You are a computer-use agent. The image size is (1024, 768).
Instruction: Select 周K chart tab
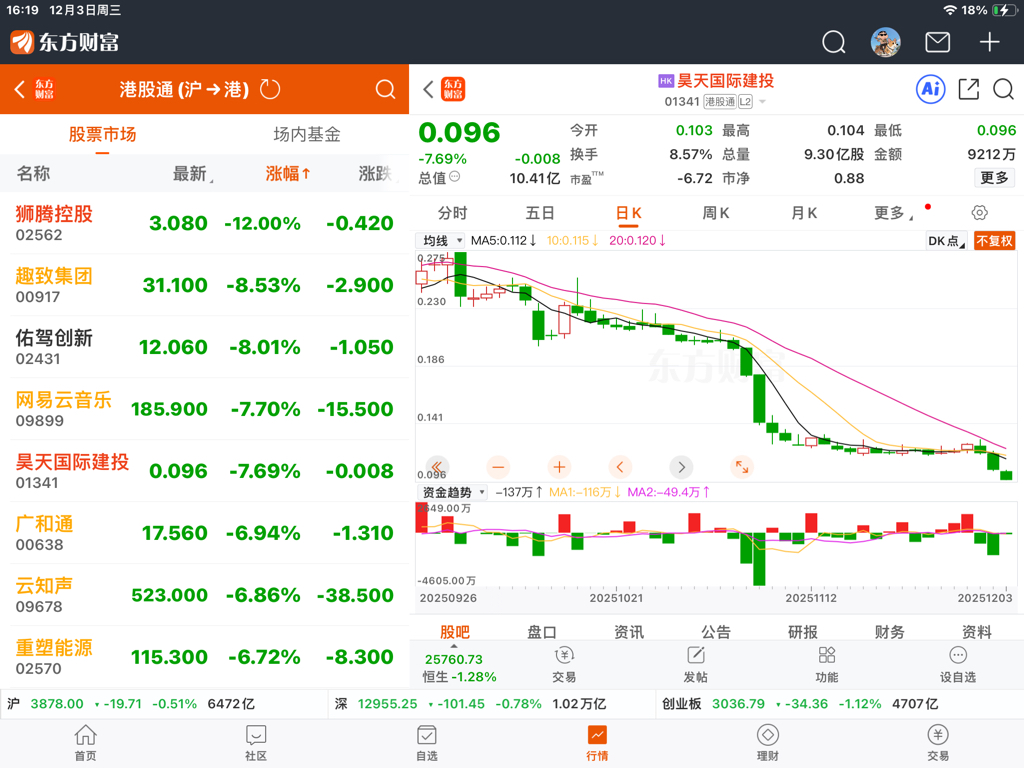[715, 213]
